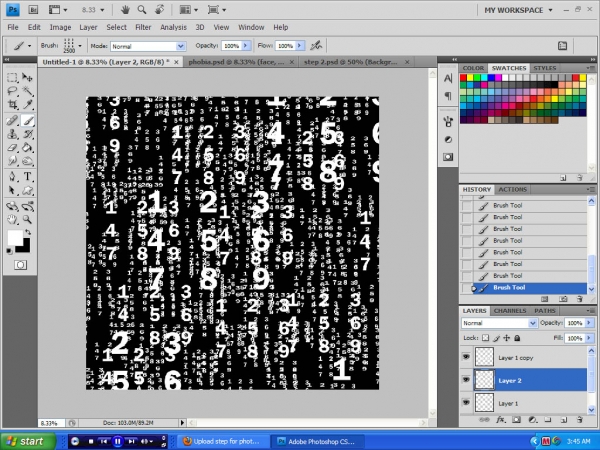Open Adobe Photoshop CS taskbar button
This screenshot has height=450, width=600.
tap(316, 441)
